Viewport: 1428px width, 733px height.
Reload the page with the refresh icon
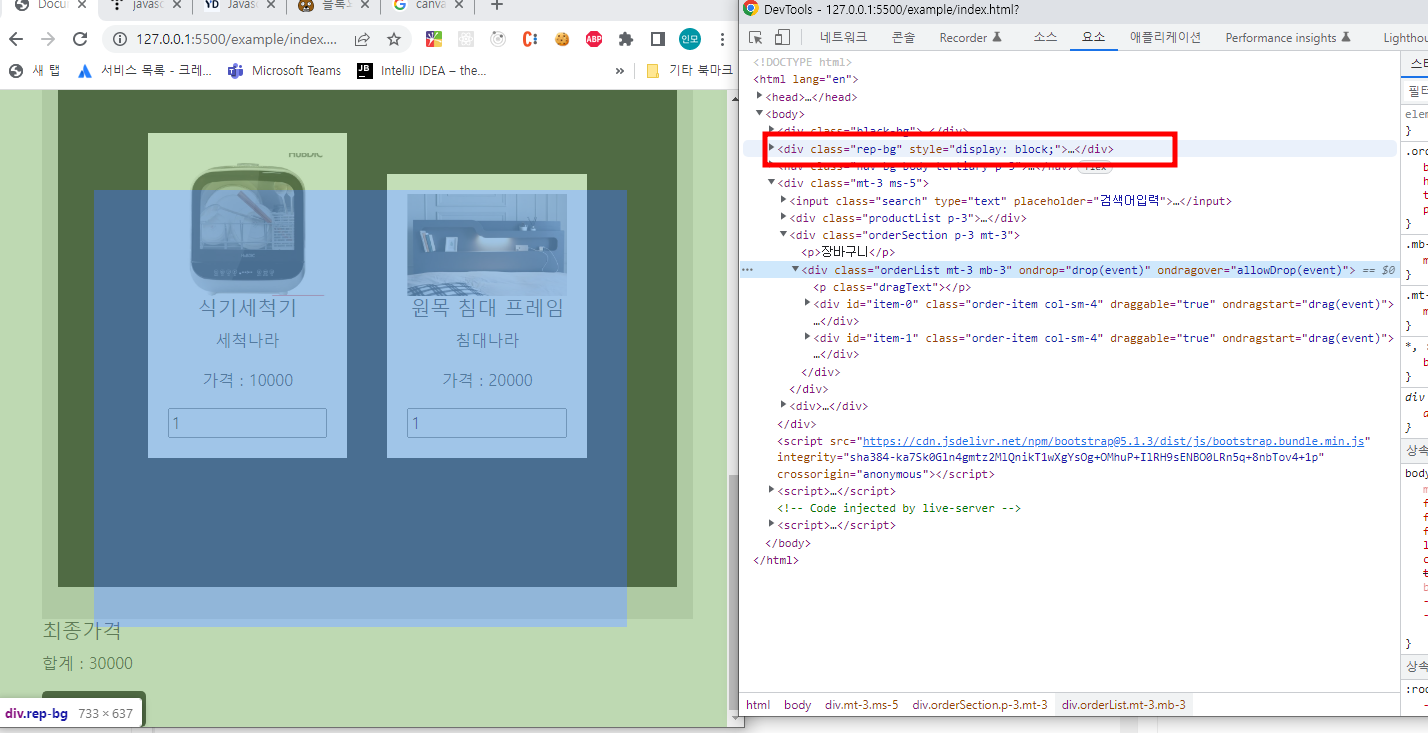(80, 39)
